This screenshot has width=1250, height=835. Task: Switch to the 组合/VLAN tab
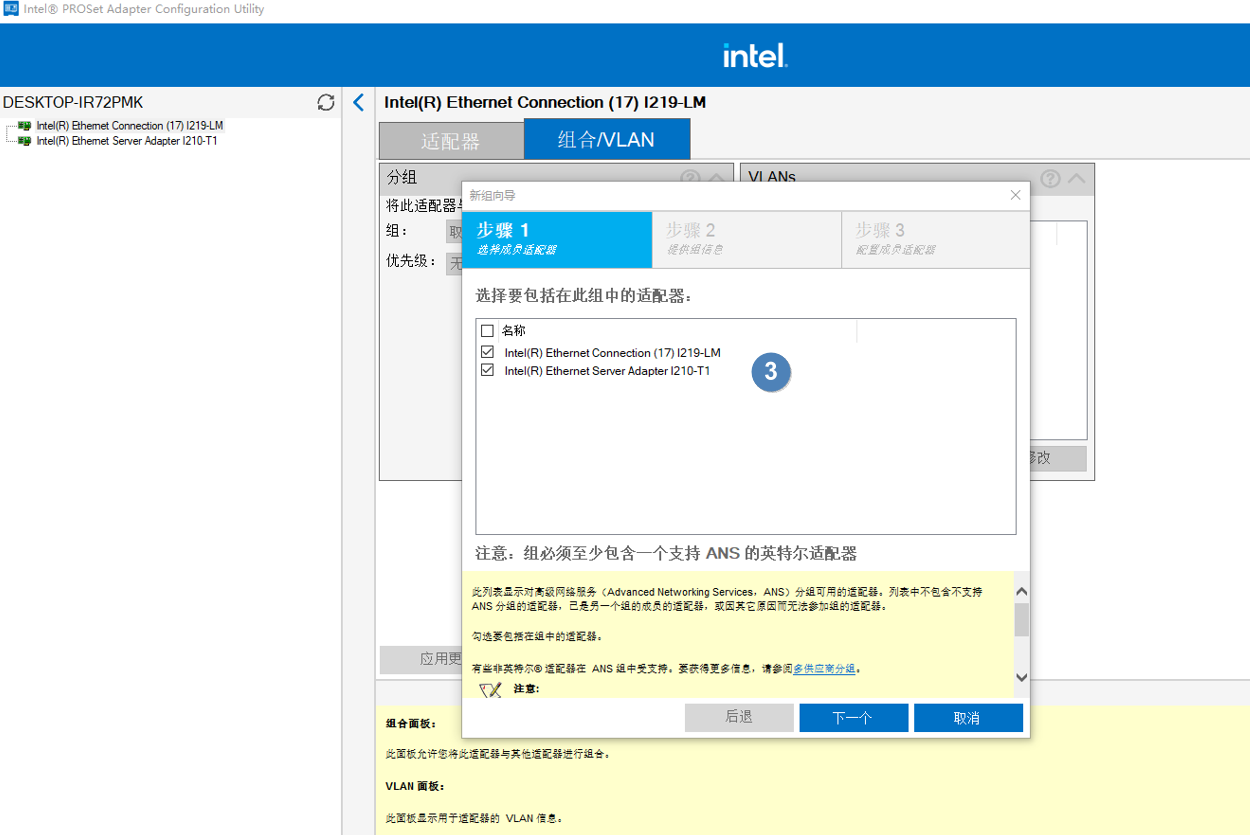coord(607,140)
